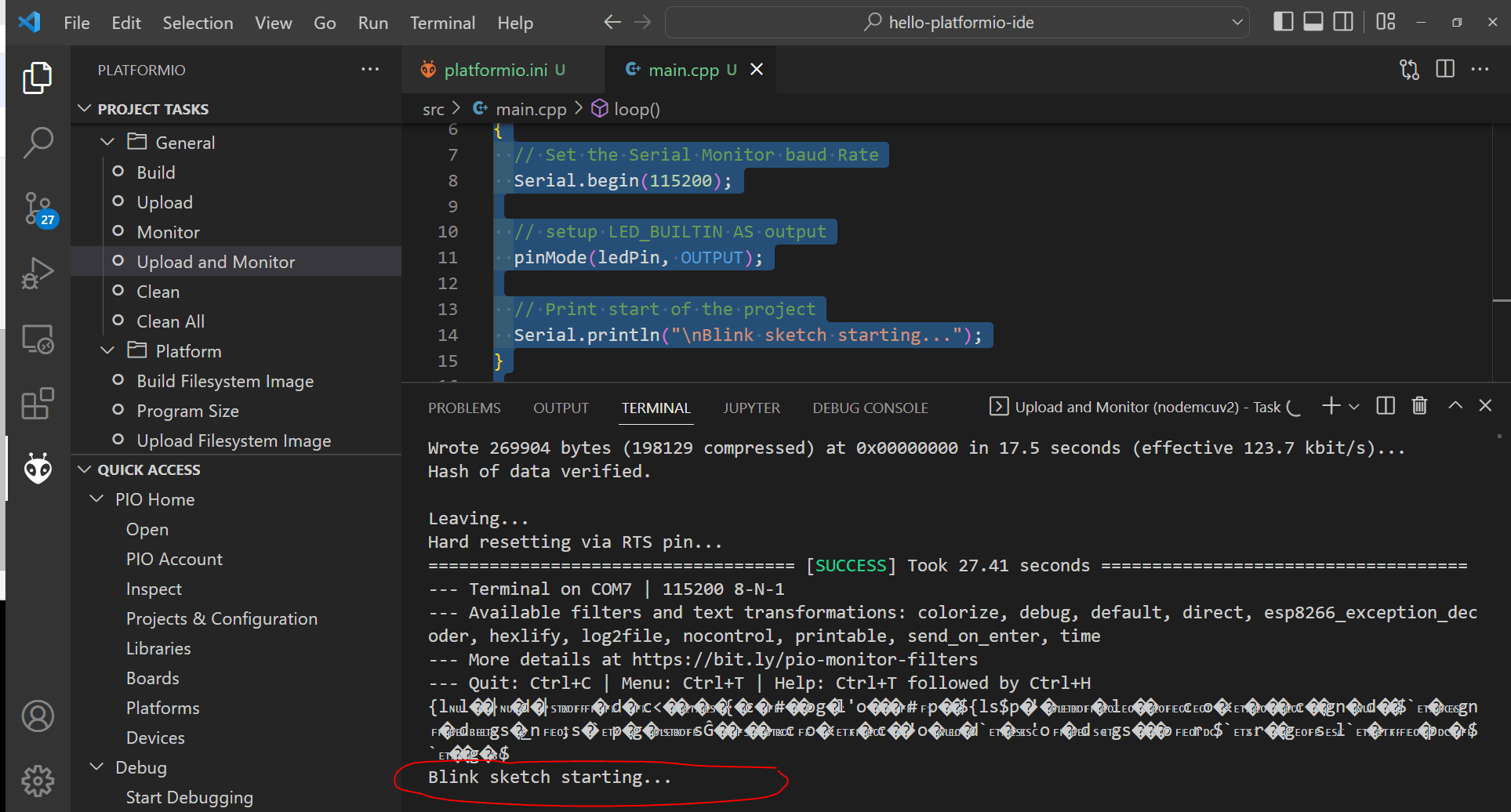
Task: Toggle the secondary side bar
Action: coord(1342,21)
